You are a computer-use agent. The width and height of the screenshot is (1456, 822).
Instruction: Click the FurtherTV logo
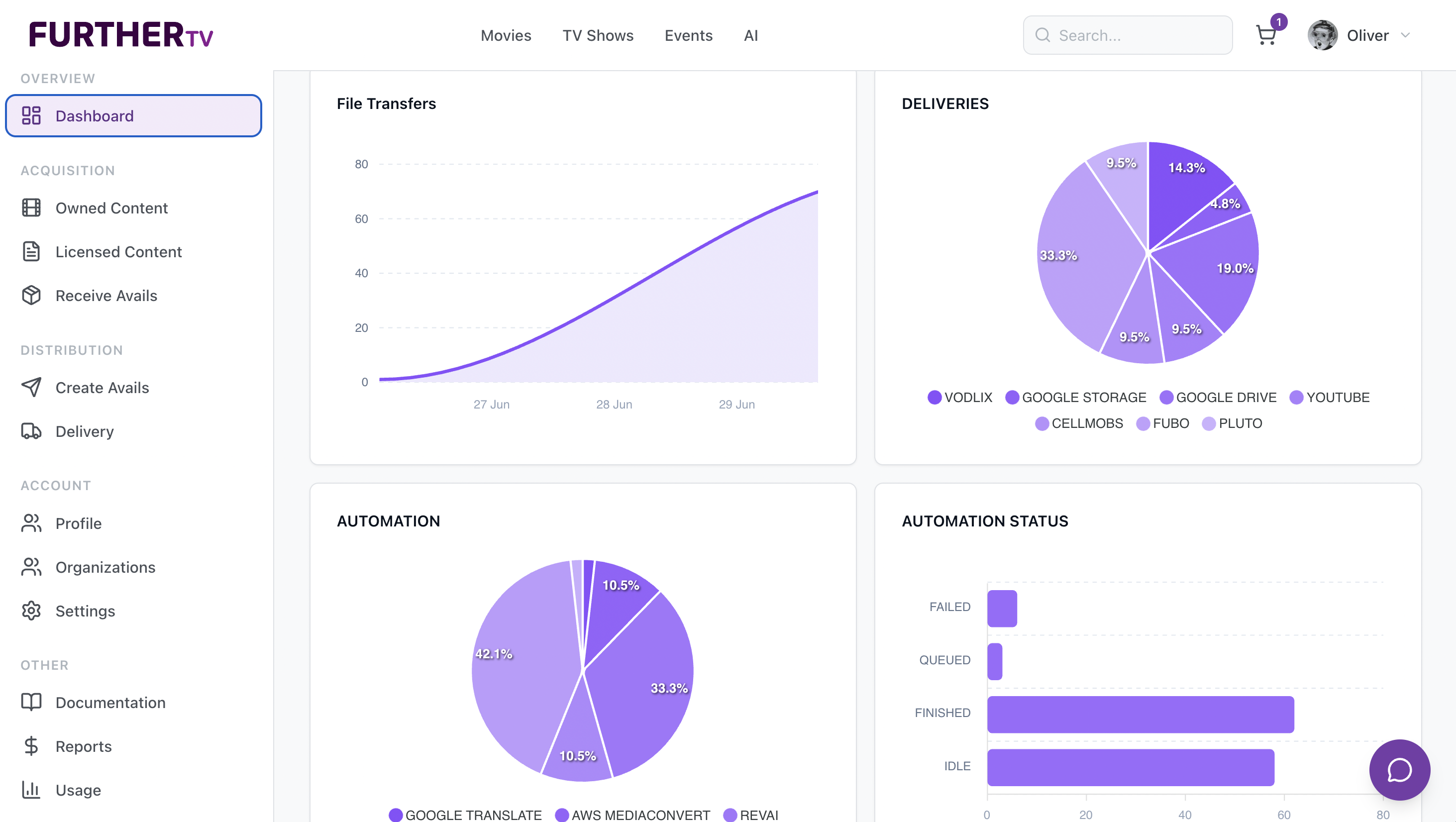[121, 34]
